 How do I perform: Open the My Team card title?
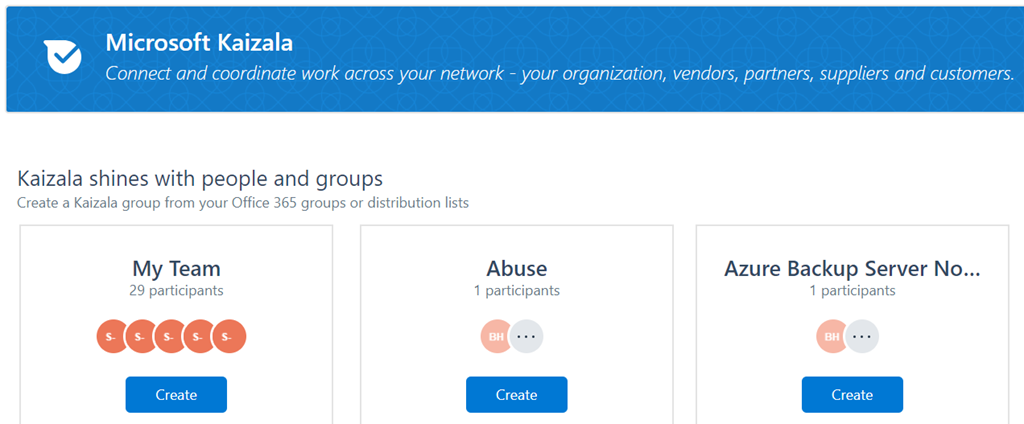176,269
